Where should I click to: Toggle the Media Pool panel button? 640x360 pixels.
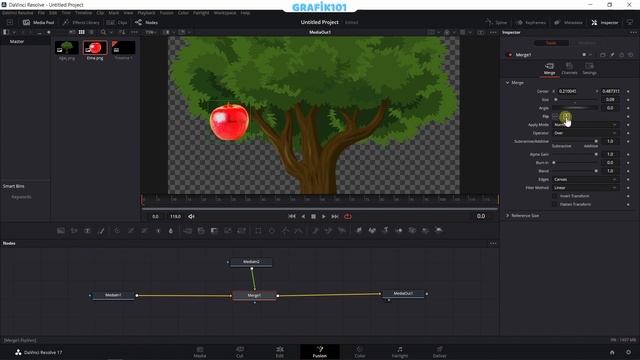38,22
